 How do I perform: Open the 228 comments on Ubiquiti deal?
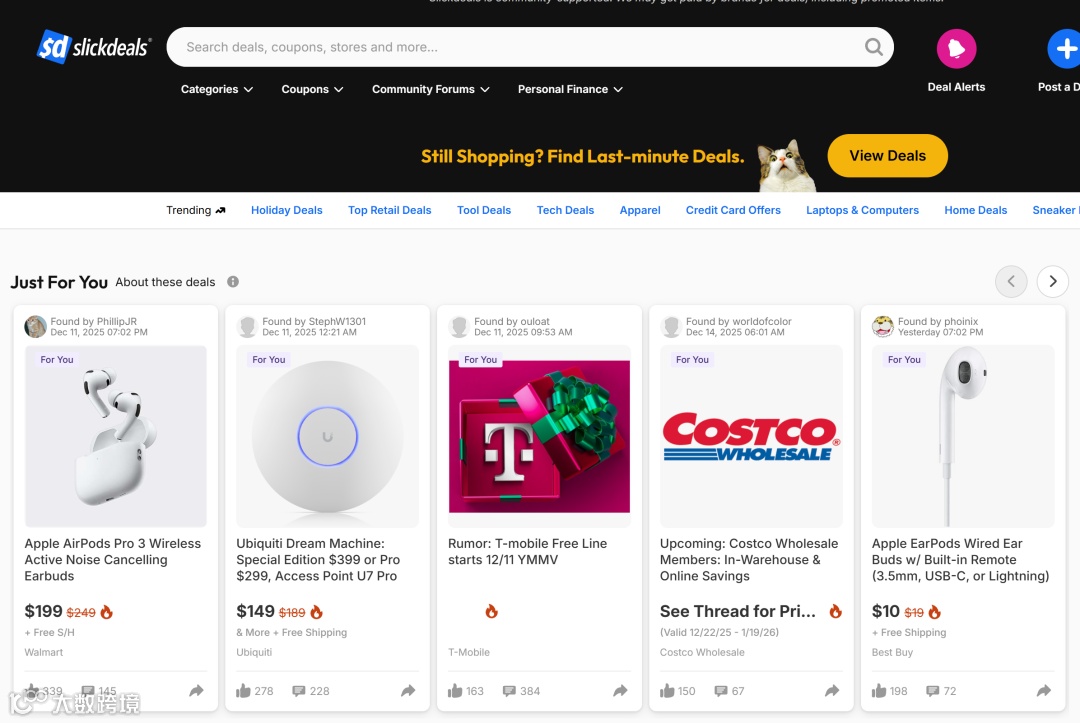[x=311, y=691]
